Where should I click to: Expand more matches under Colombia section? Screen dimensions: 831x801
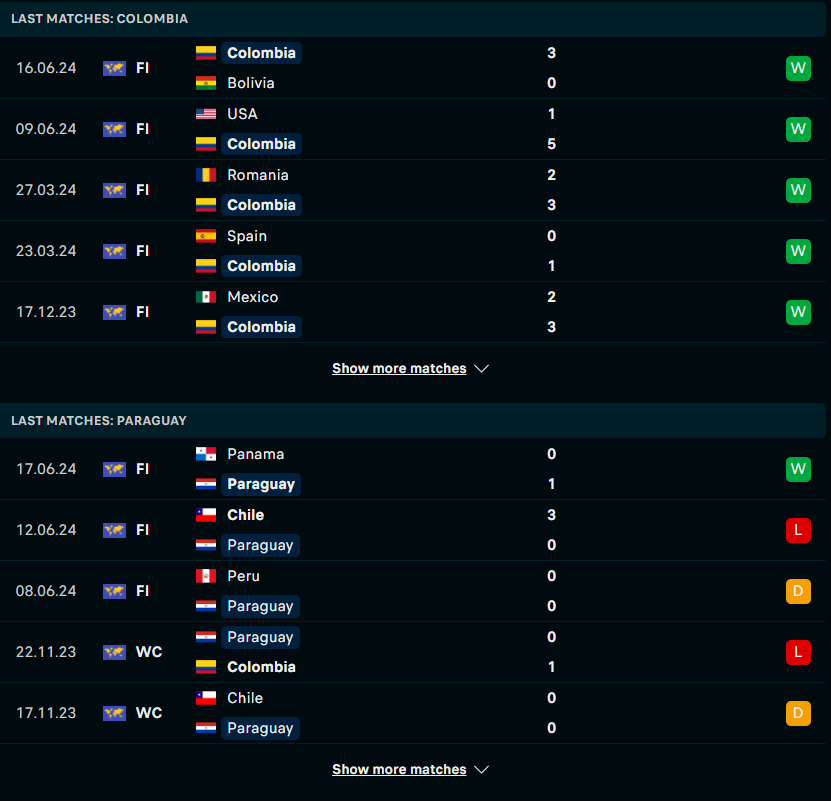tap(399, 368)
